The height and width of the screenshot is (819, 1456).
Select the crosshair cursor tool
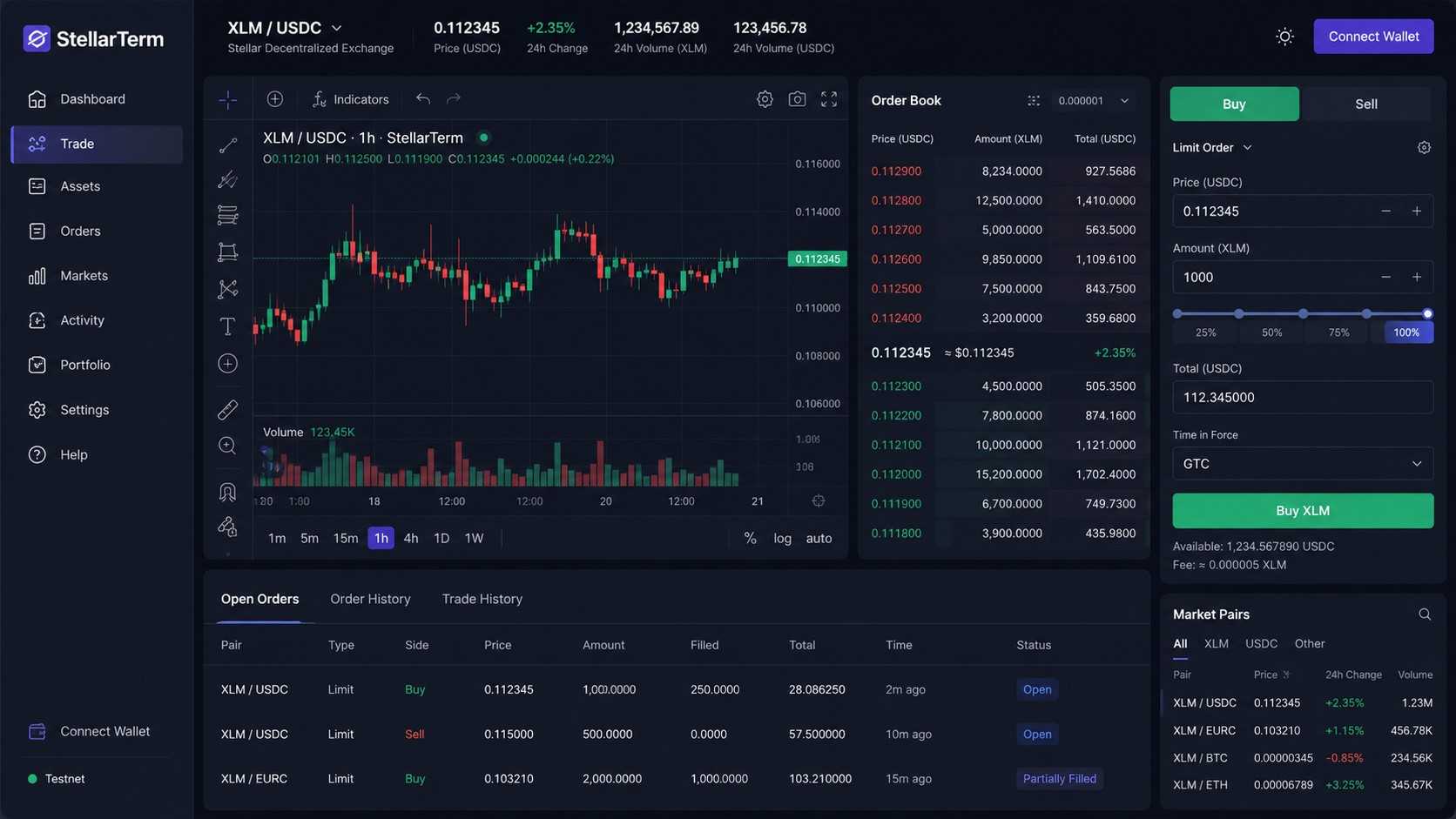[x=227, y=100]
